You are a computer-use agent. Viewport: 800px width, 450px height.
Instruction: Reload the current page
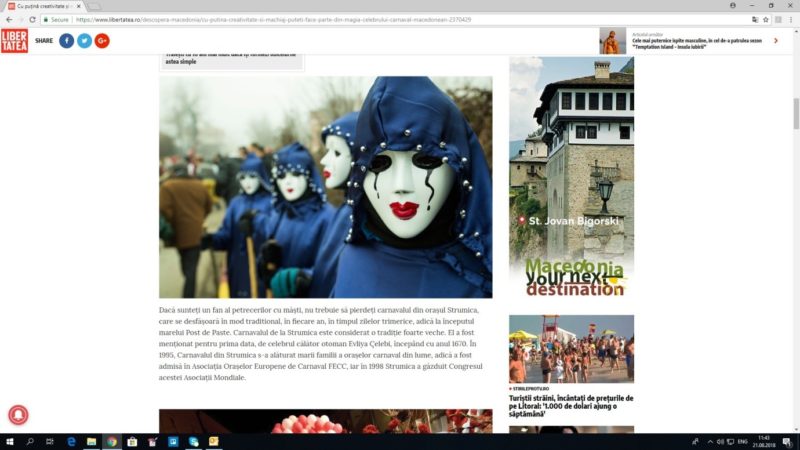point(32,19)
